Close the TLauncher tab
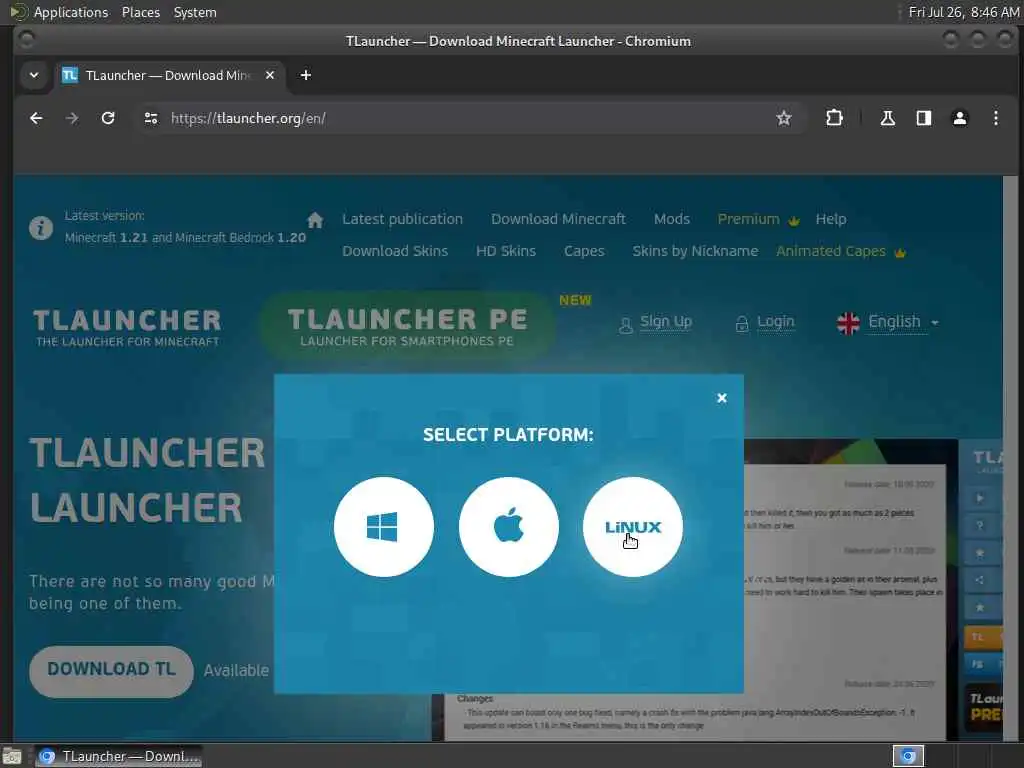1024x768 pixels. [x=270, y=75]
